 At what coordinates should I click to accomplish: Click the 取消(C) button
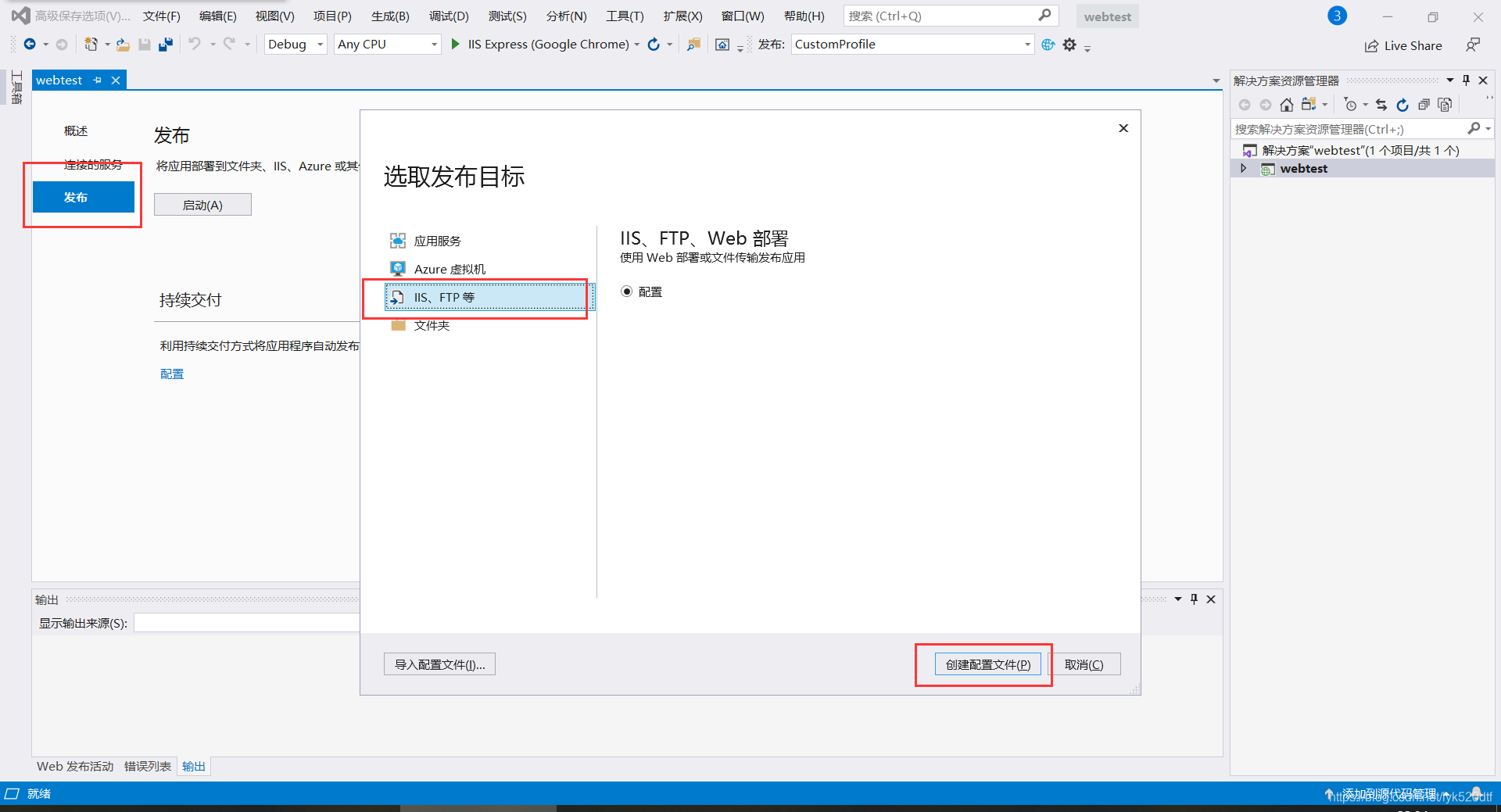[1084, 664]
